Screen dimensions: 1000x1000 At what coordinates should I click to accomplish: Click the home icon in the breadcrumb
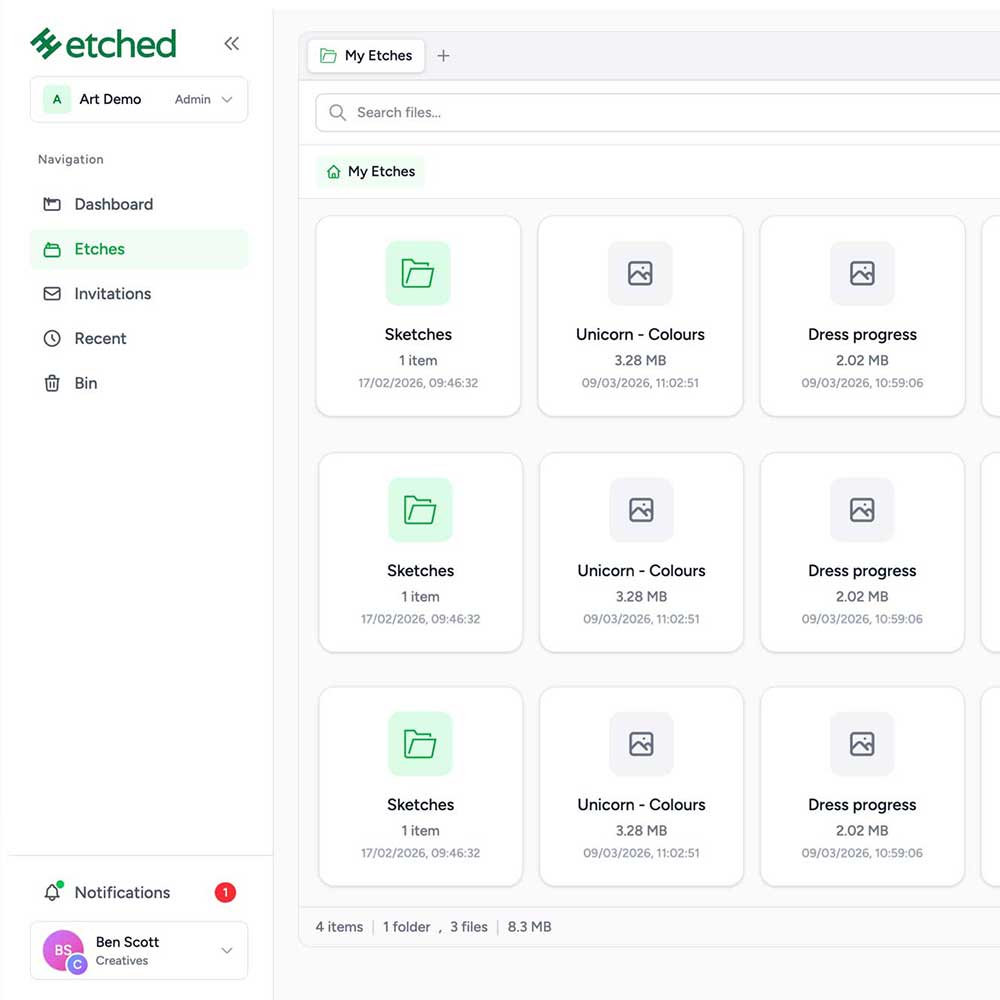334,172
